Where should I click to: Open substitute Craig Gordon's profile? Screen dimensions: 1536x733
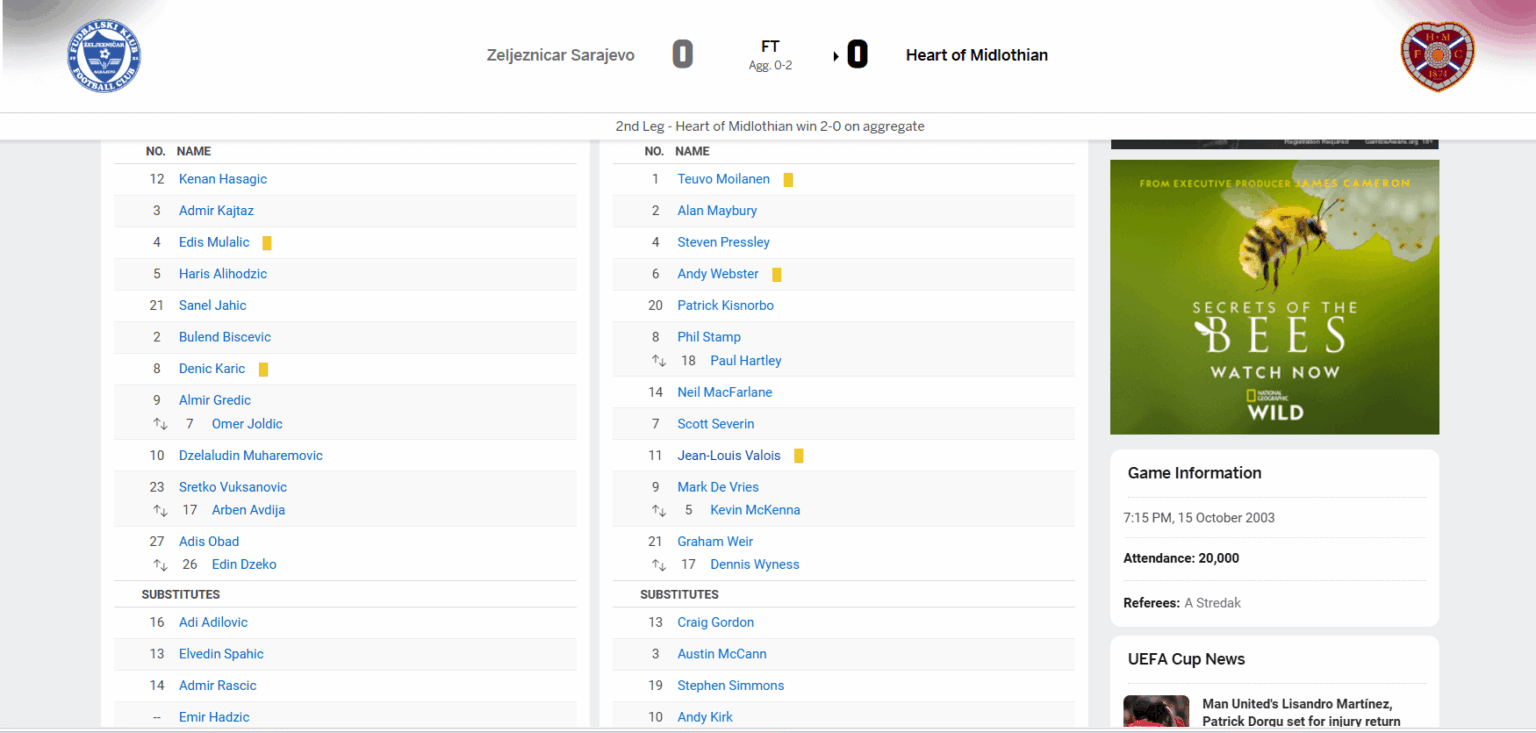[x=715, y=622]
